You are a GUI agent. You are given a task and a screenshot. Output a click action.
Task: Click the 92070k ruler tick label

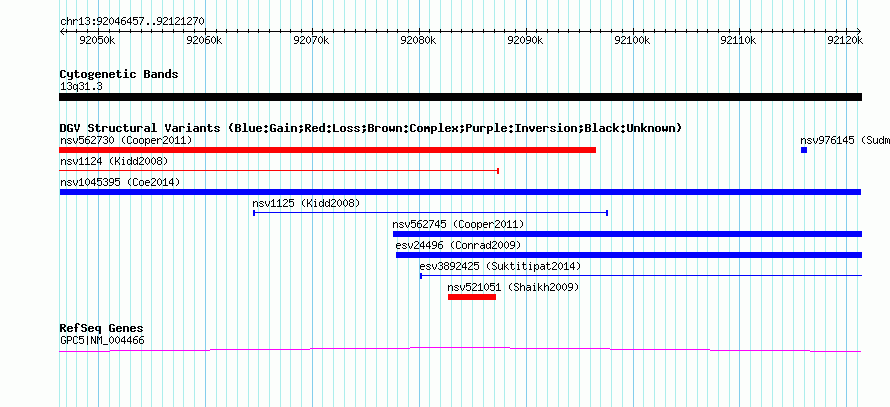[312, 40]
